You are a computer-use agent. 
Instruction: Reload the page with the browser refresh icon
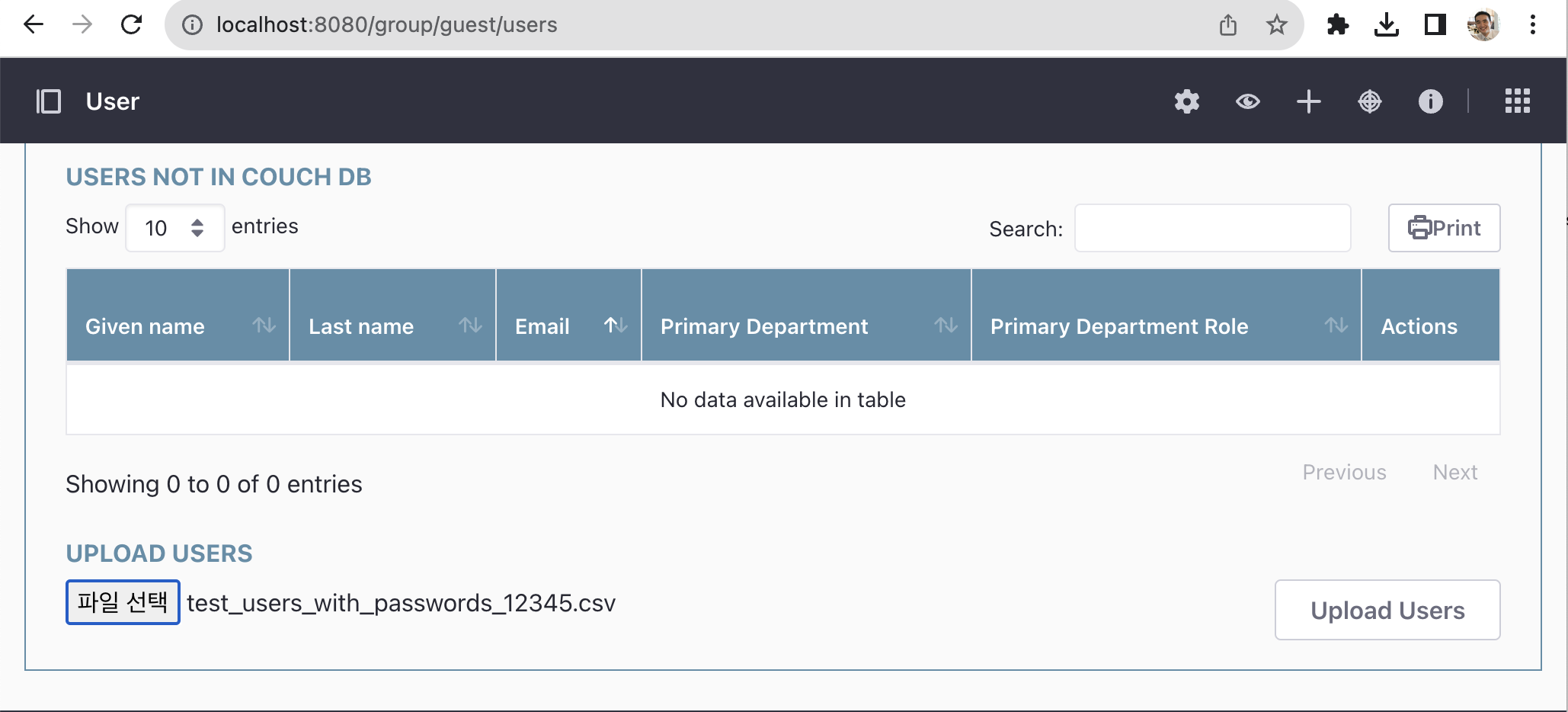pyautogui.click(x=132, y=25)
